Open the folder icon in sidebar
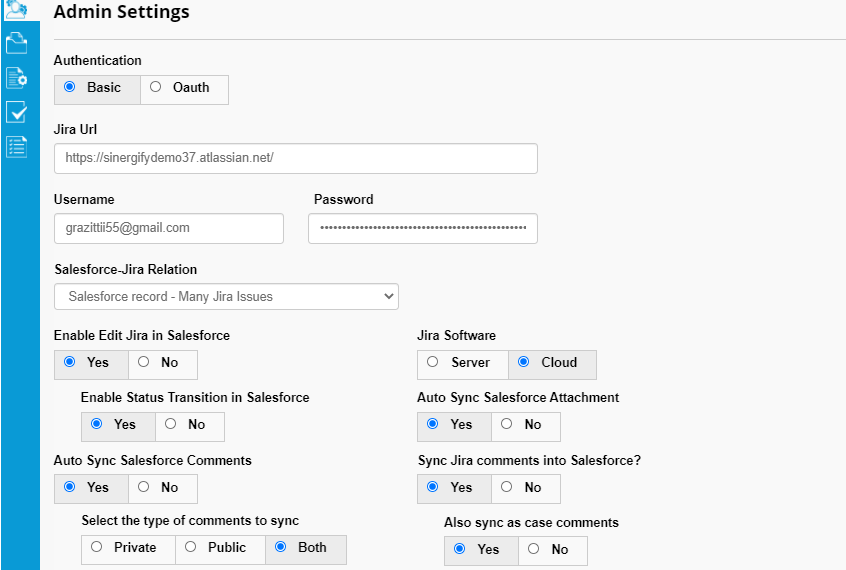This screenshot has height=570, width=846. click(x=16, y=43)
